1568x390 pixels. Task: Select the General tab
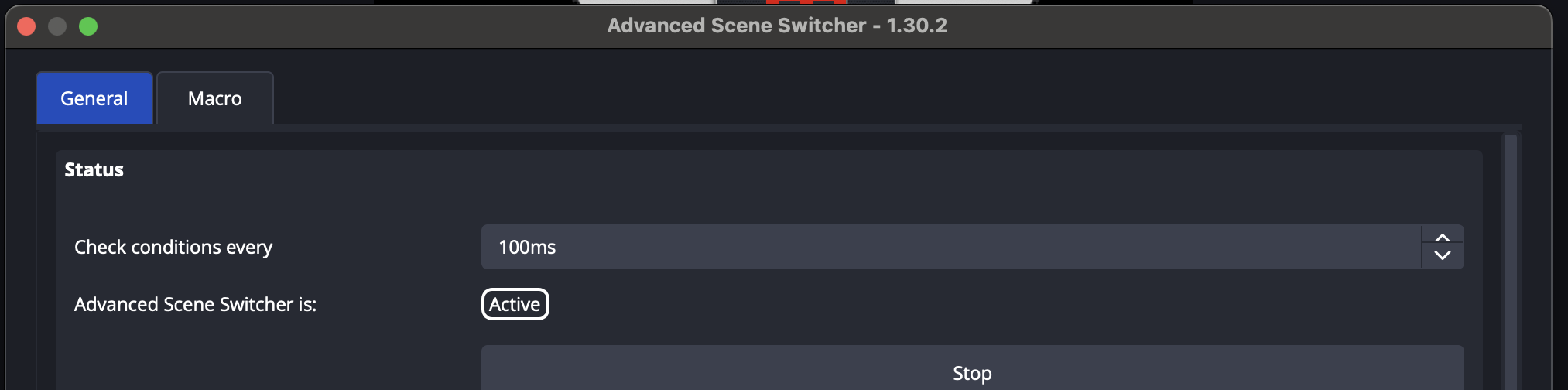pyautogui.click(x=94, y=98)
